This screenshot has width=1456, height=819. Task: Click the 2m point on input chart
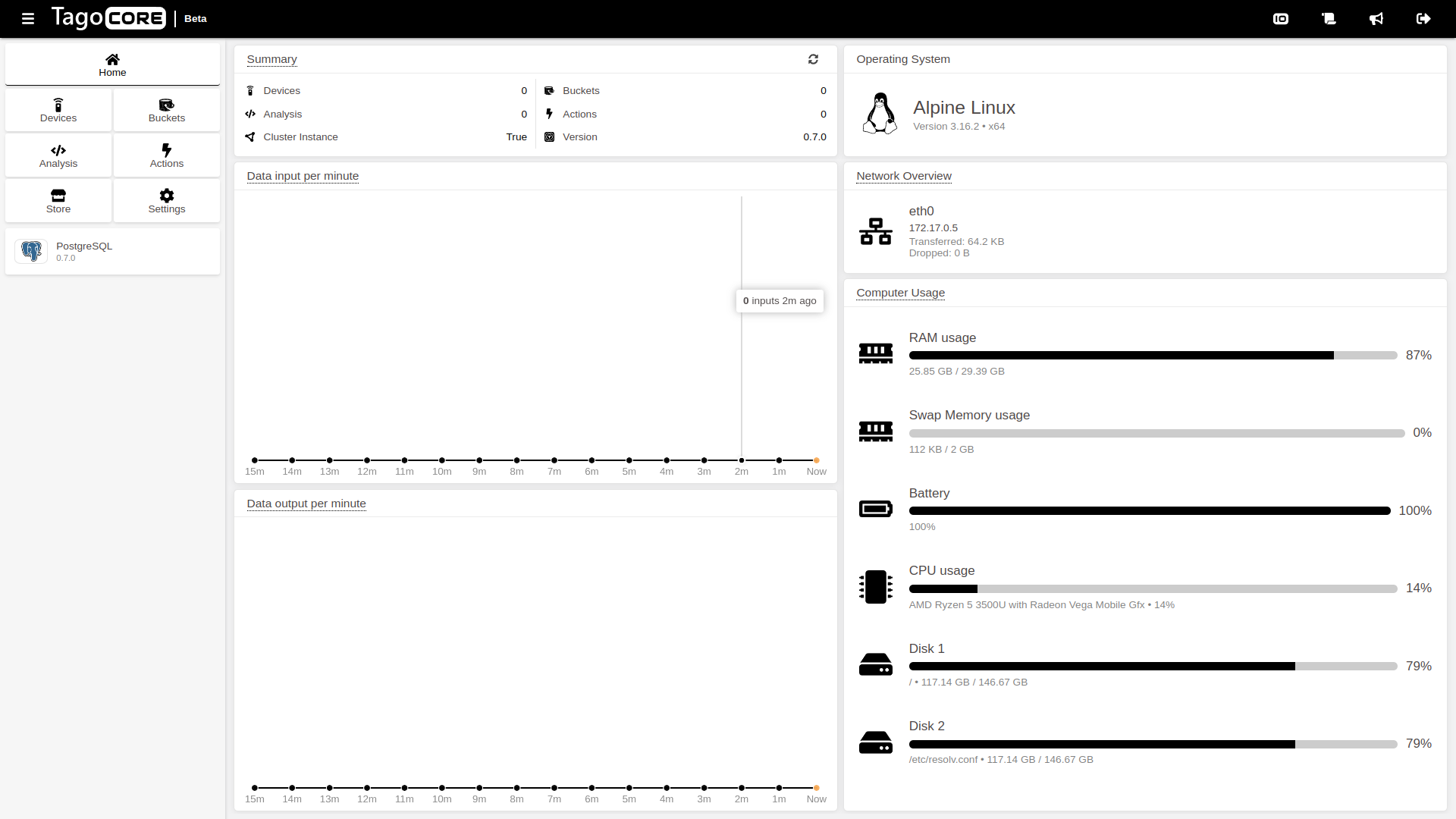[742, 460]
